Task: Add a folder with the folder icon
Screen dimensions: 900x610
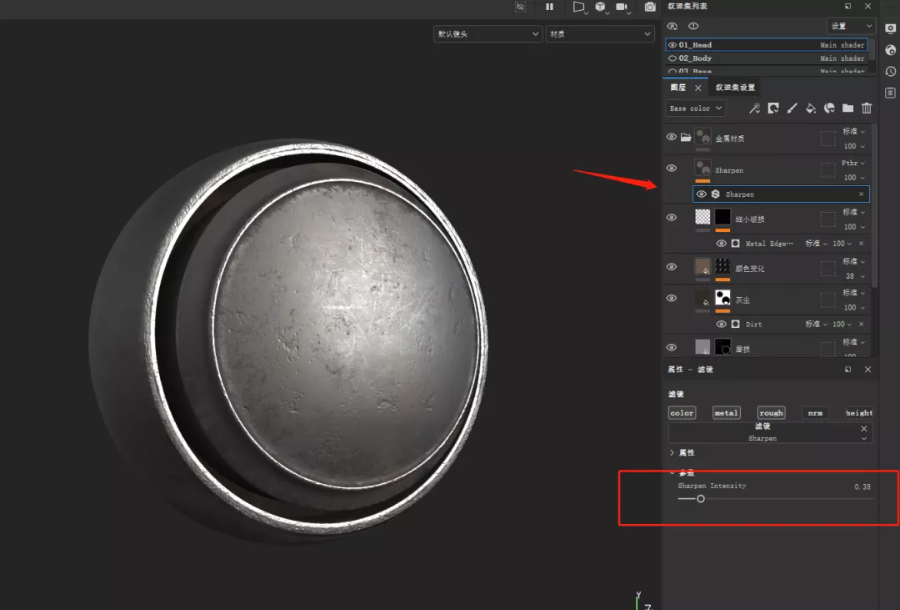Action: click(848, 108)
